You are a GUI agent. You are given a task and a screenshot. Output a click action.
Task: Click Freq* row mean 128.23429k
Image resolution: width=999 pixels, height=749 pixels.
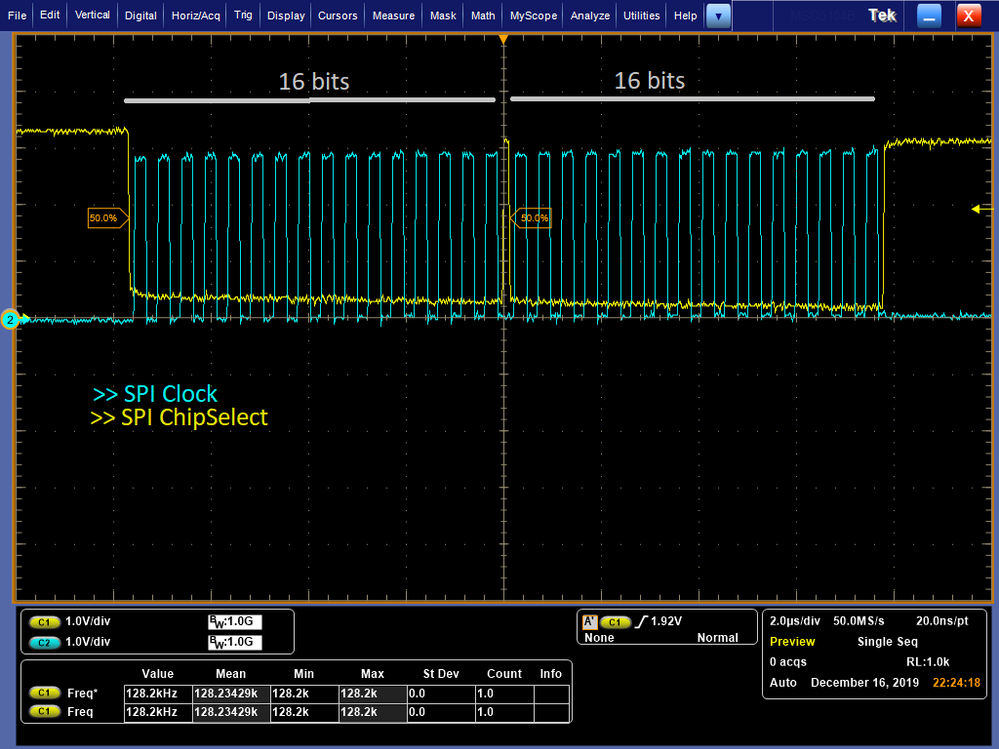[x=231, y=693]
